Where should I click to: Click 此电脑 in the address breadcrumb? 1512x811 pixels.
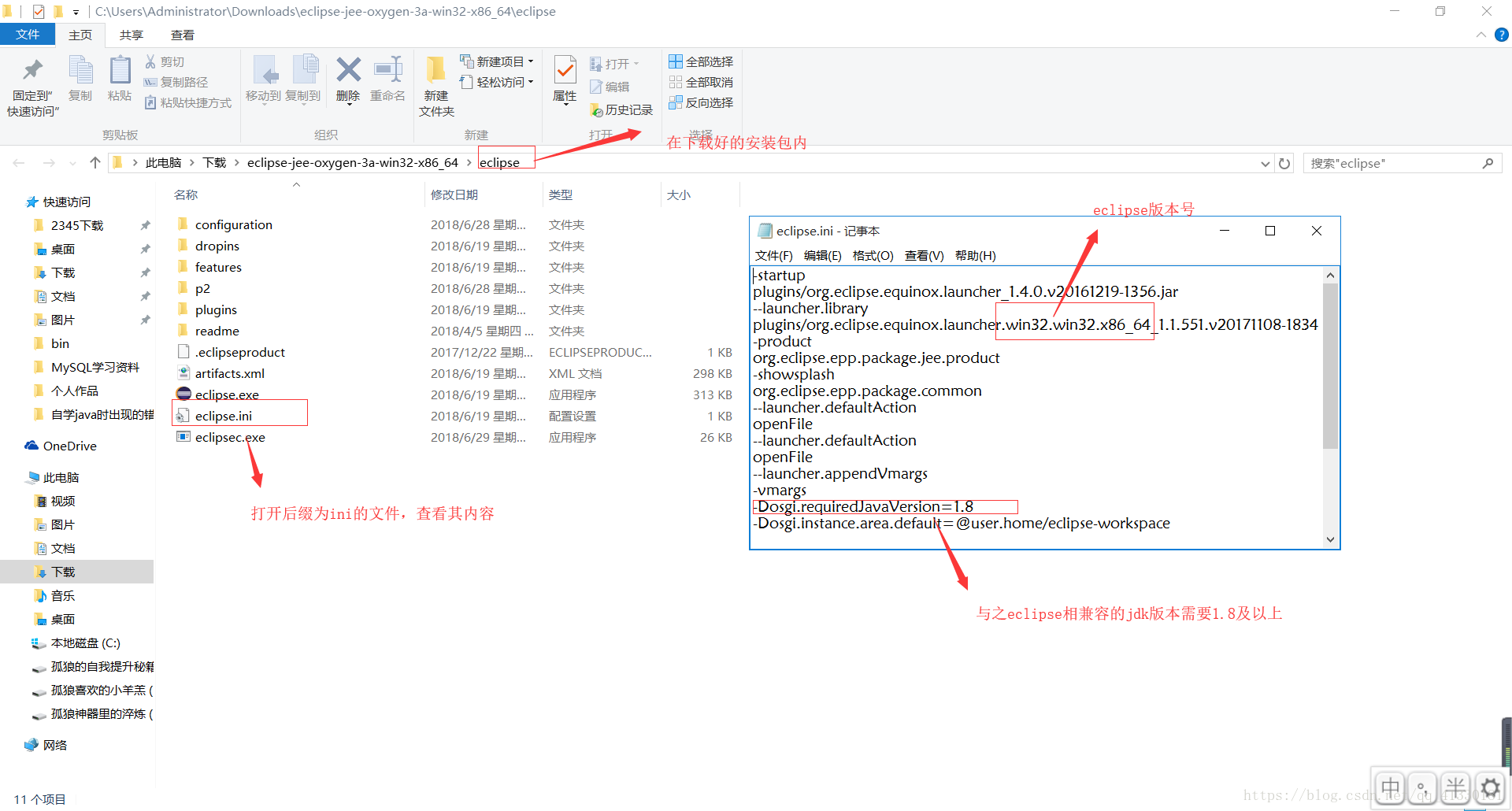coord(164,162)
